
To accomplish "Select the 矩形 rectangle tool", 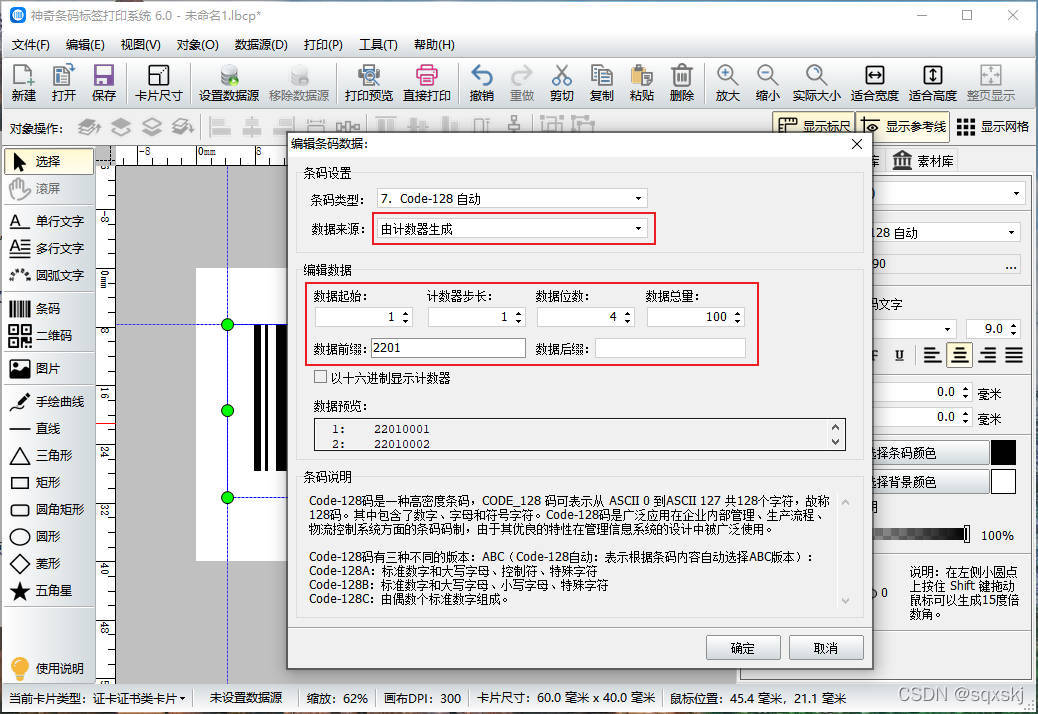I will point(48,482).
